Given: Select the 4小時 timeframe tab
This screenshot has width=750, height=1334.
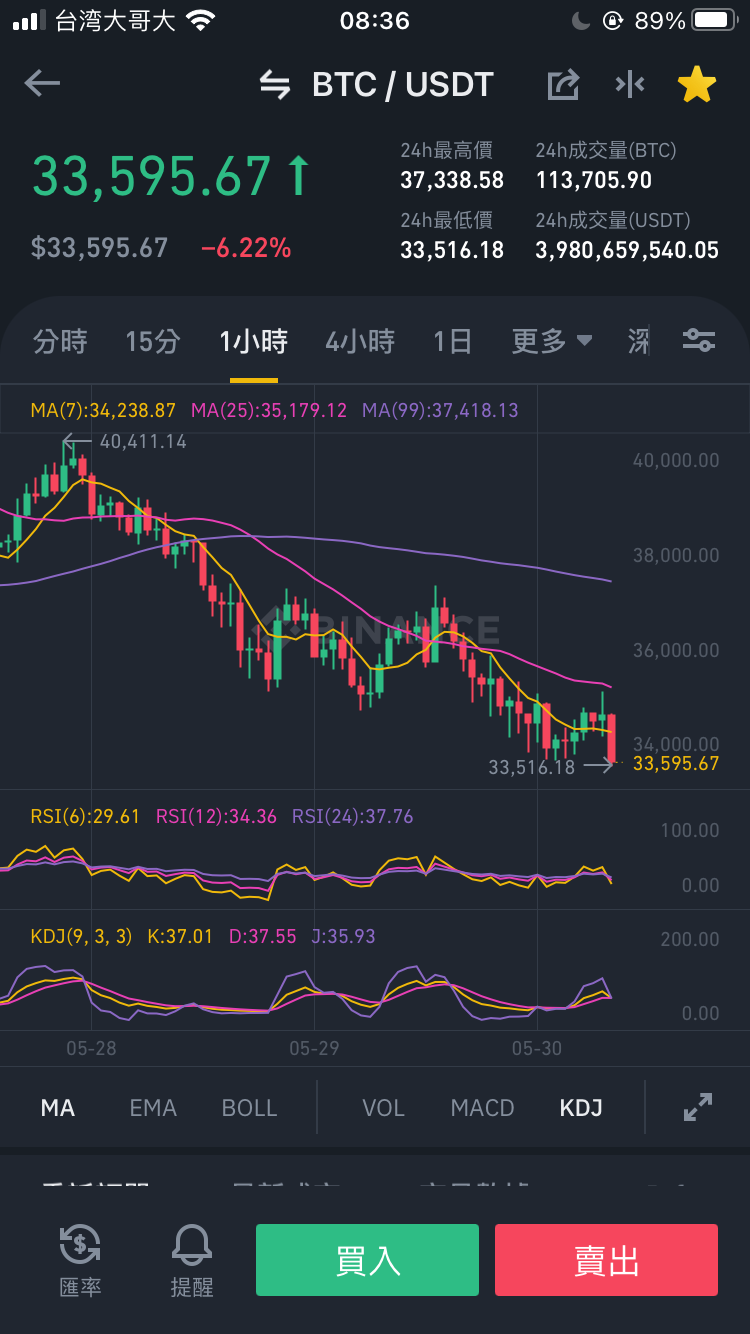Looking at the screenshot, I should pos(360,342).
